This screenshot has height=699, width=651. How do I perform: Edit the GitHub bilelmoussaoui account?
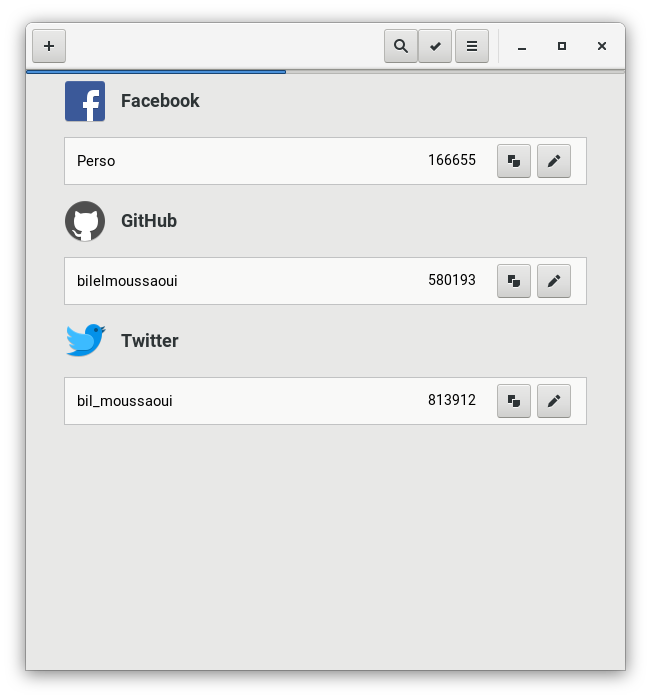[554, 281]
